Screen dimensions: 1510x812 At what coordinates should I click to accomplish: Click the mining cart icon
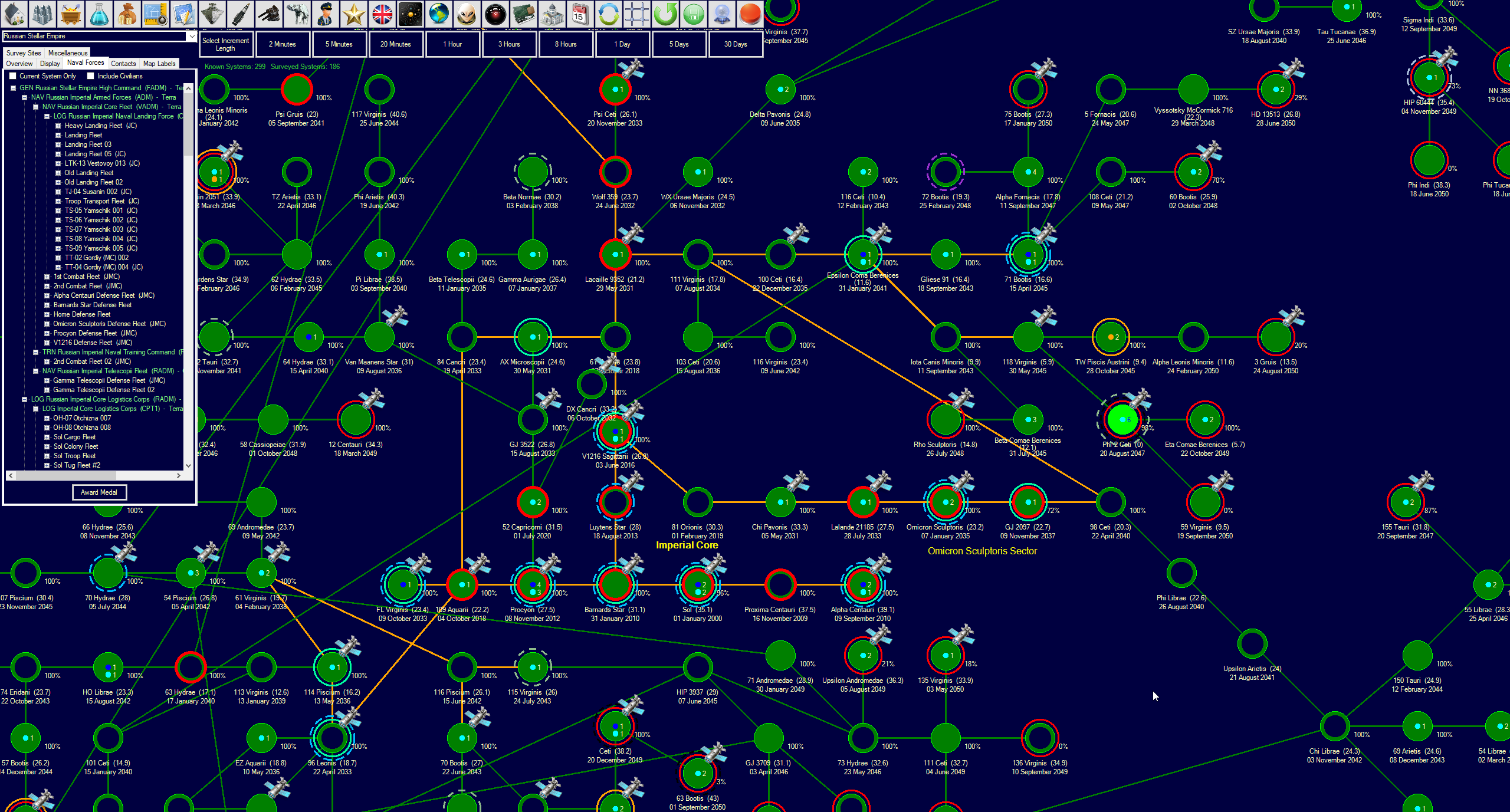pos(71,14)
